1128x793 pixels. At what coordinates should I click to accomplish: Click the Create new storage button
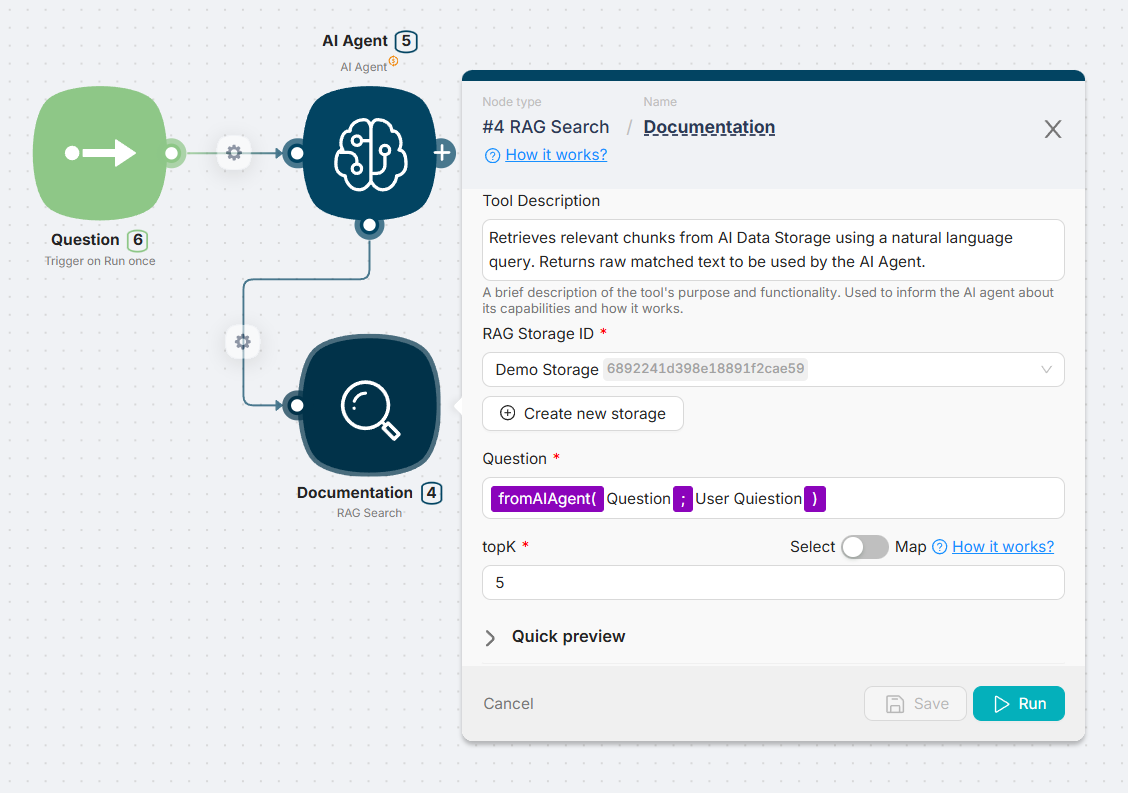pyautogui.click(x=582, y=414)
